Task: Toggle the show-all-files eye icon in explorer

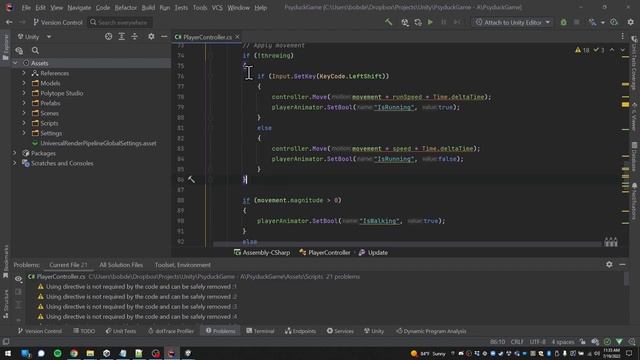Action: pos(19,51)
